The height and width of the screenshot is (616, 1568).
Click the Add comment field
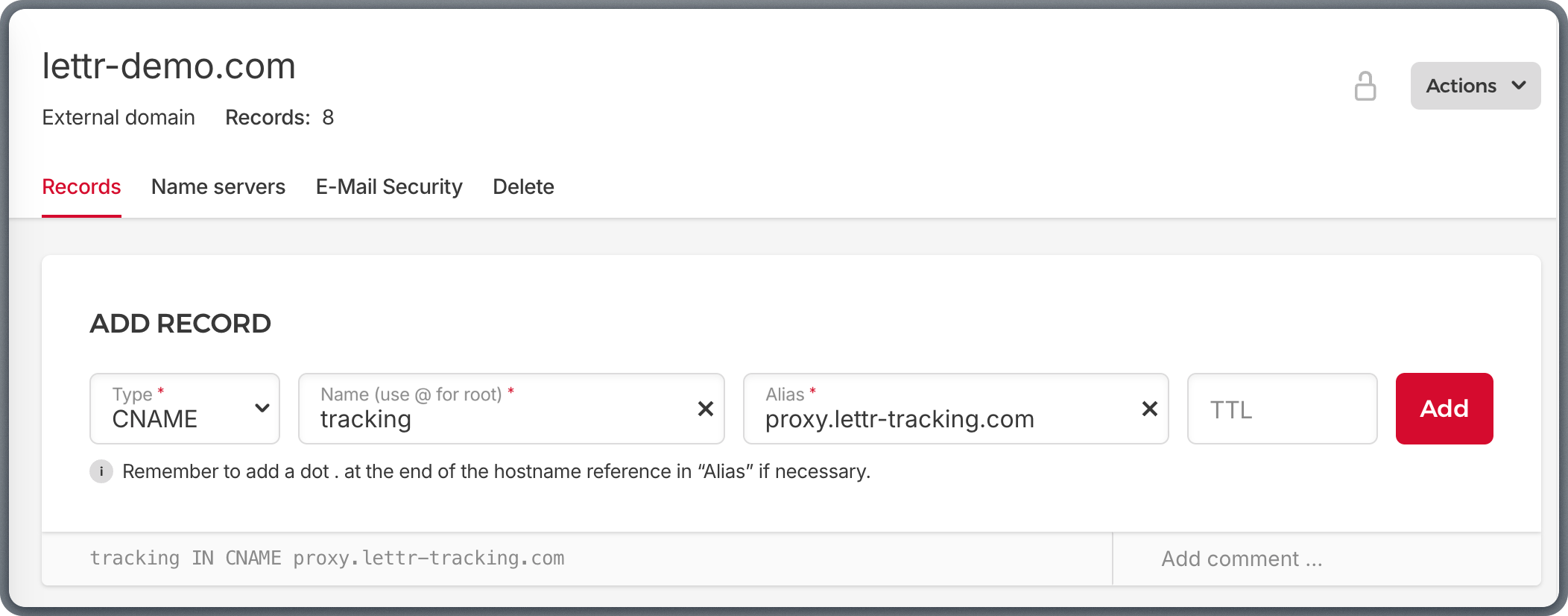[x=1239, y=558]
